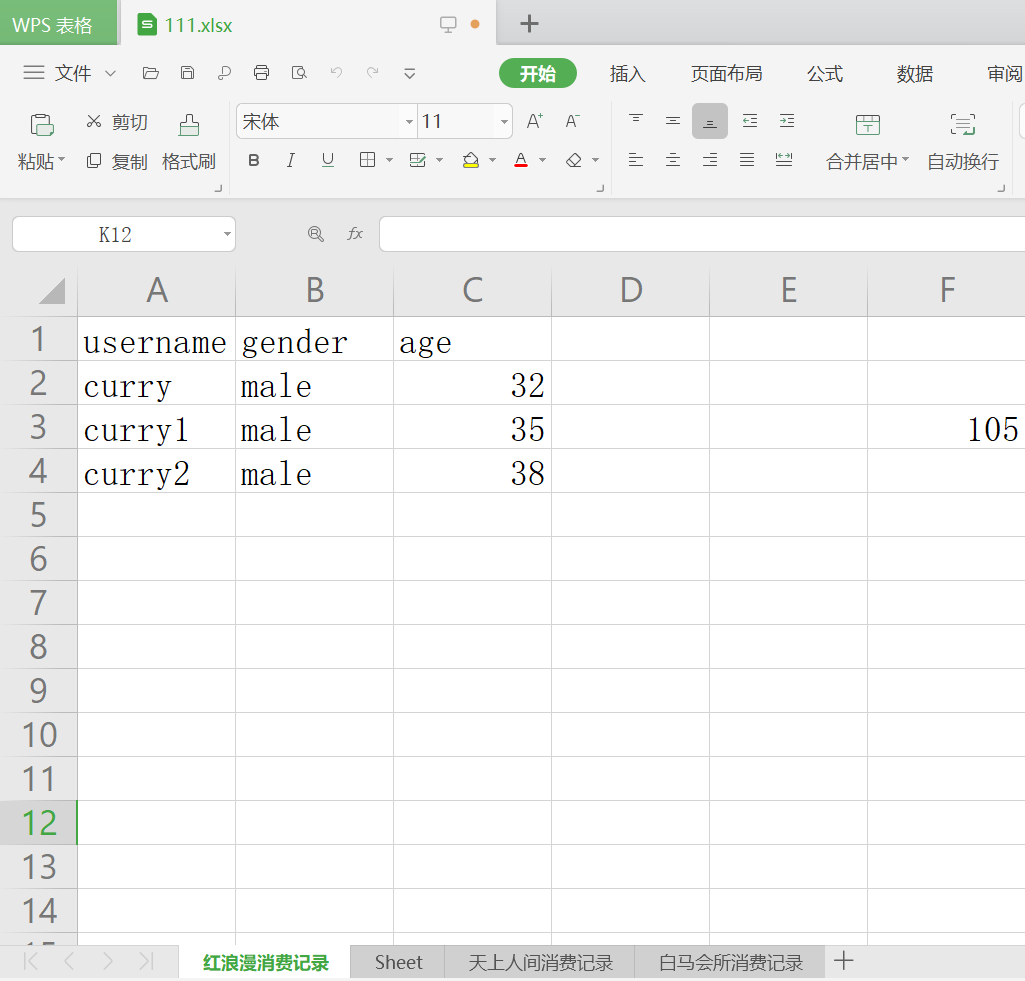This screenshot has height=981, width=1025.
Task: Decrease font size with A- icon
Action: pyautogui.click(x=573, y=122)
